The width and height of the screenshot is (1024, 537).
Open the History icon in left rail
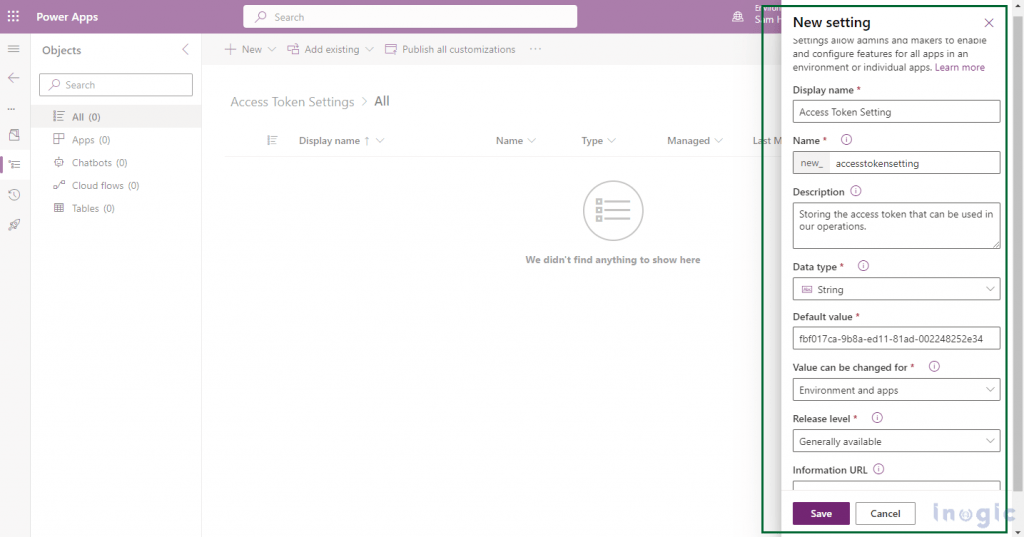(14, 195)
